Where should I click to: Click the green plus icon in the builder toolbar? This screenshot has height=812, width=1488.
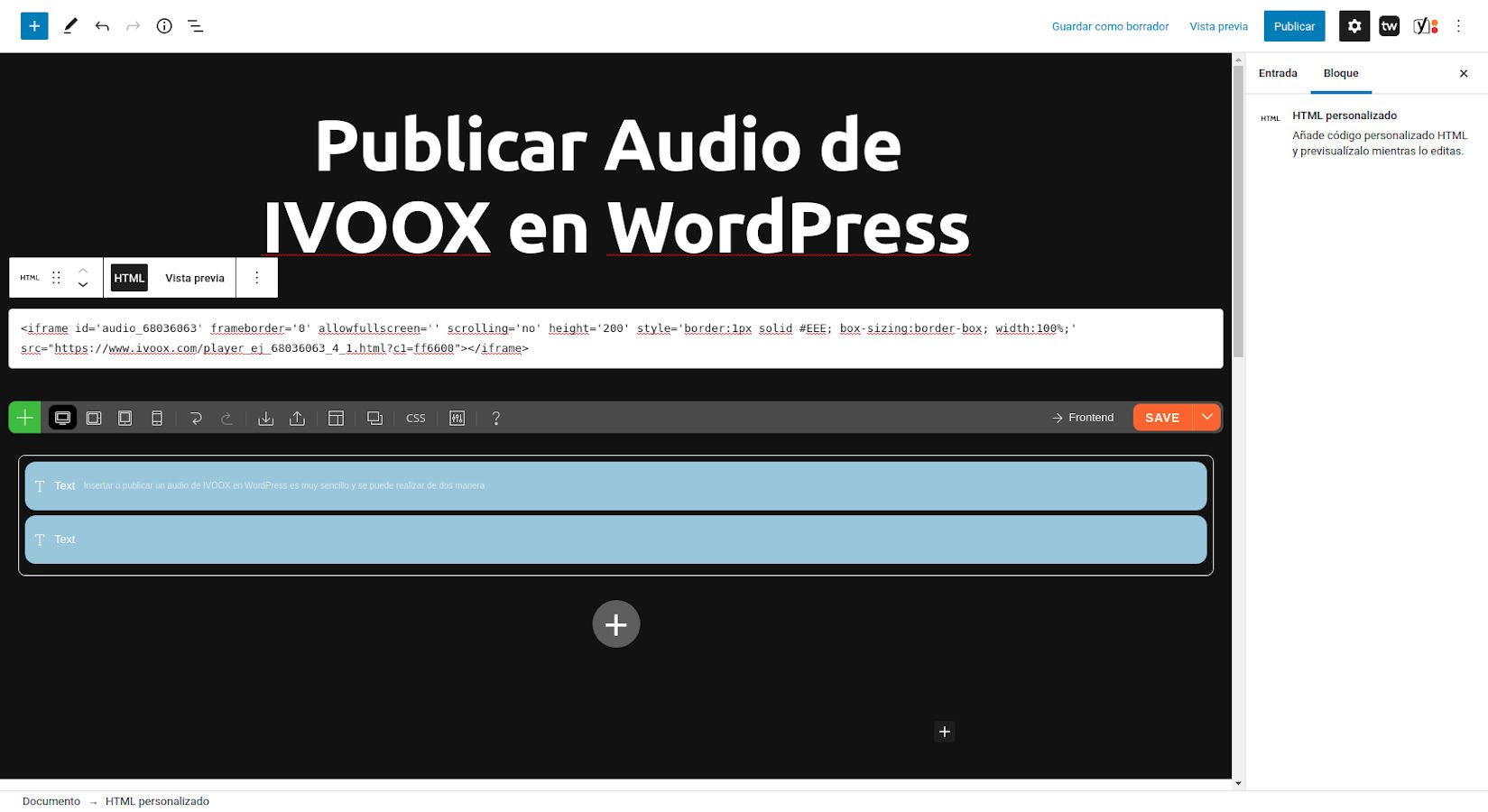point(24,417)
